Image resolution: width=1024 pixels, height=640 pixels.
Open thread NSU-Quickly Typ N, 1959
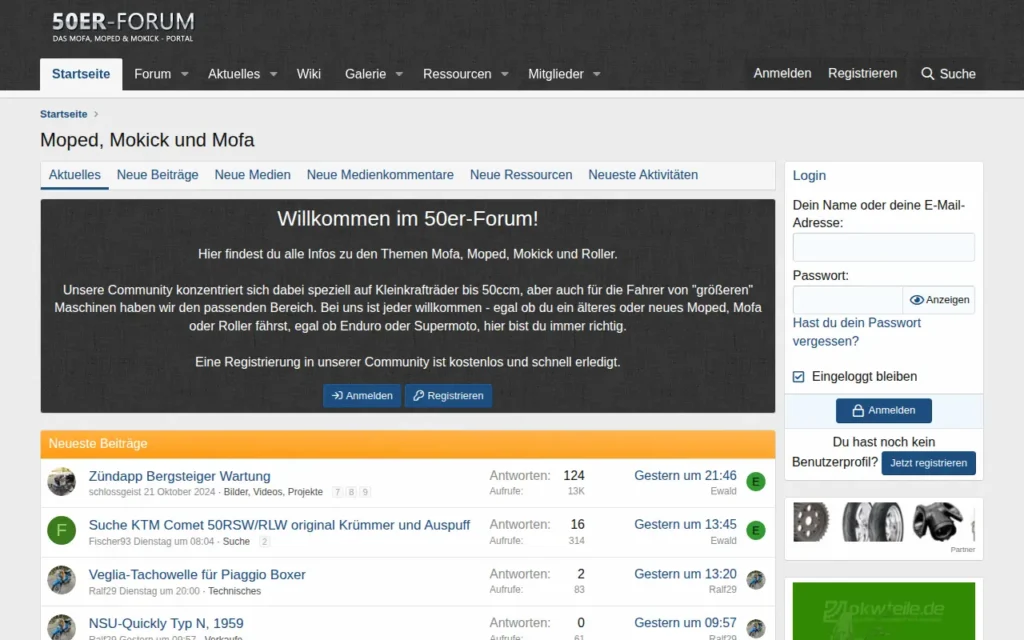coord(166,624)
